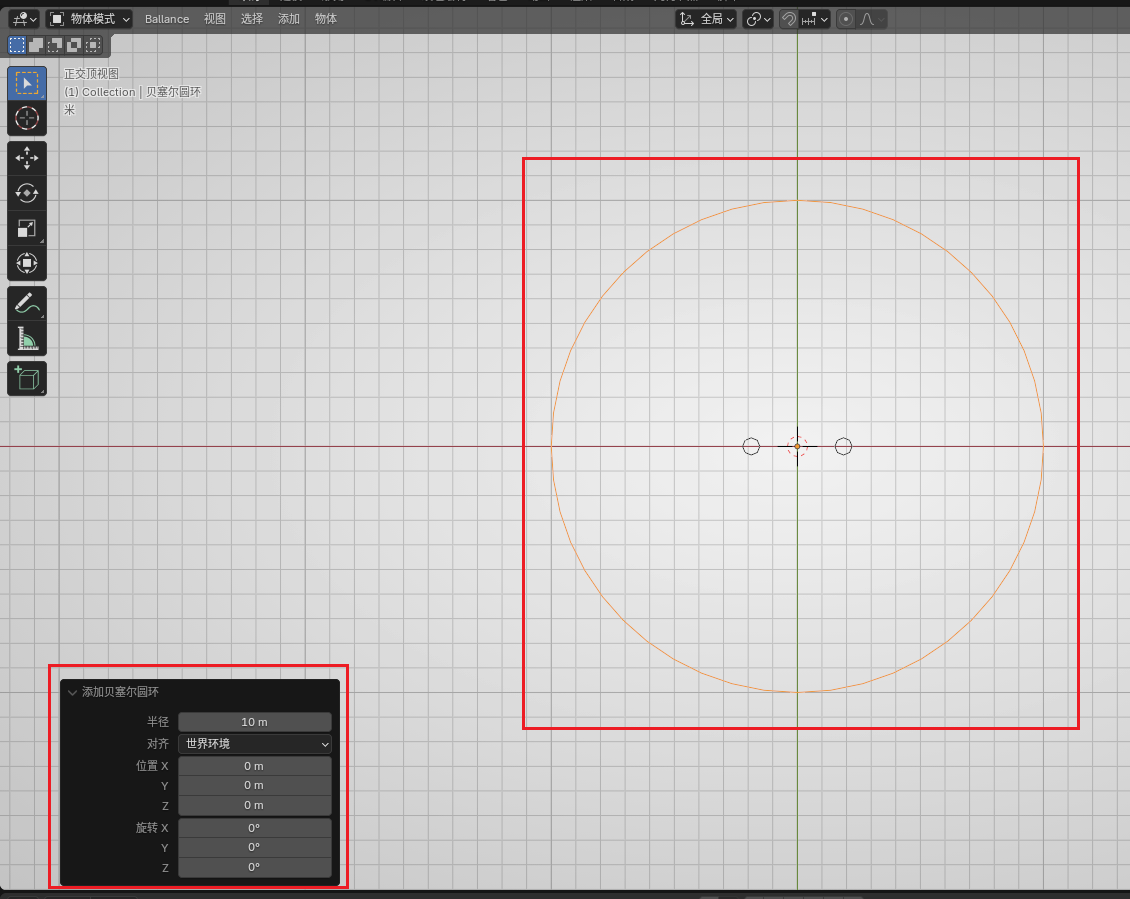The height and width of the screenshot is (899, 1130).
Task: Click the '(1) Collection | 贝塞尔圆环' text
Action: [133, 92]
